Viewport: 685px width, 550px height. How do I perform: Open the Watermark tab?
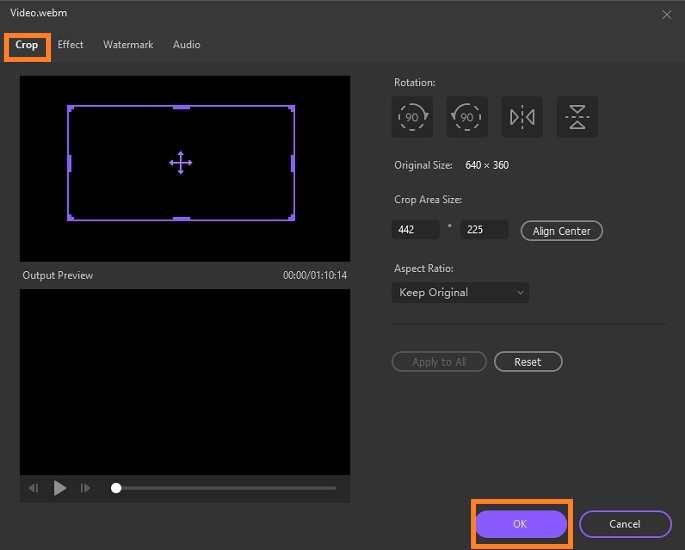pyautogui.click(x=128, y=45)
